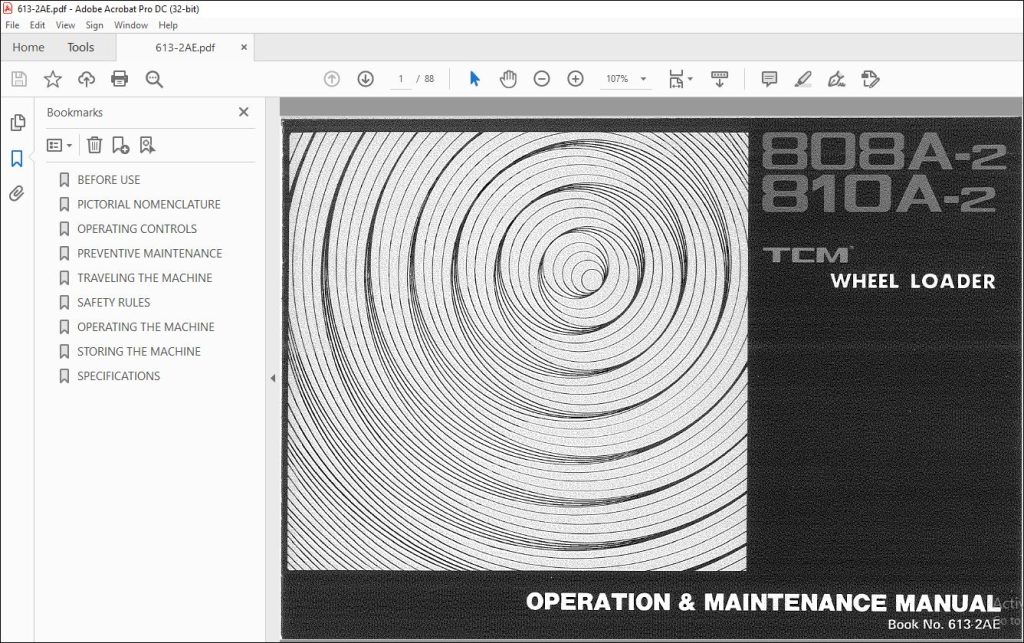Viewport: 1024px width, 643px height.
Task: Jump to STORING THE MACHINE bookmark
Action: (139, 351)
